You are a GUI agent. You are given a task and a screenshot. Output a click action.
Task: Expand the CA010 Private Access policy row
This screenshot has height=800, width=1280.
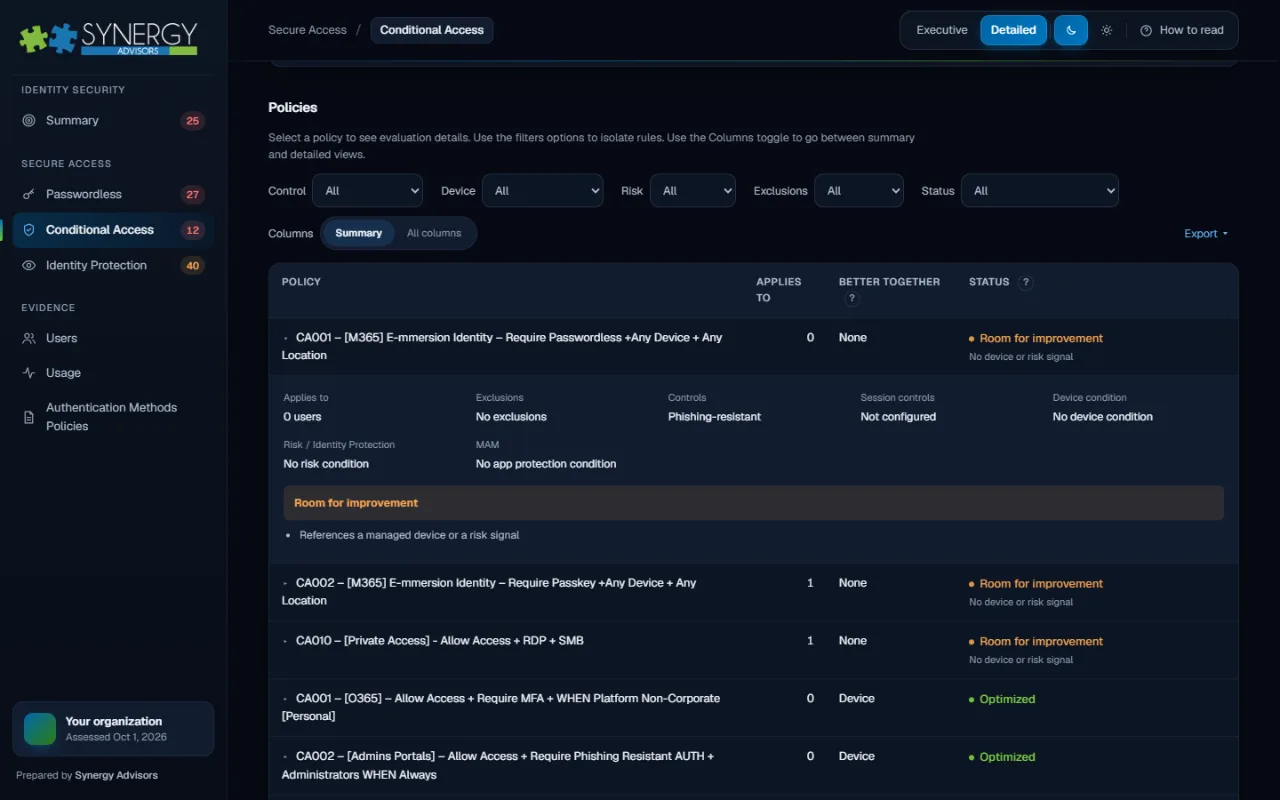coord(753,650)
